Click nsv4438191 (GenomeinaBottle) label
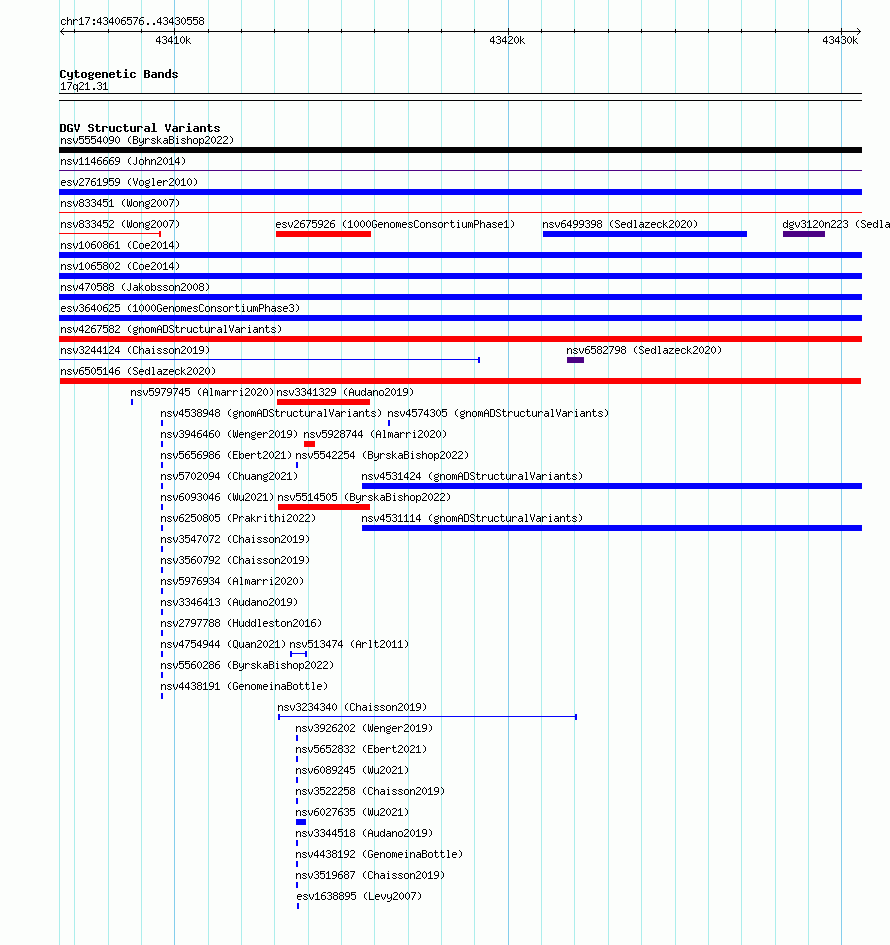This screenshot has height=945, width=890. (244, 686)
